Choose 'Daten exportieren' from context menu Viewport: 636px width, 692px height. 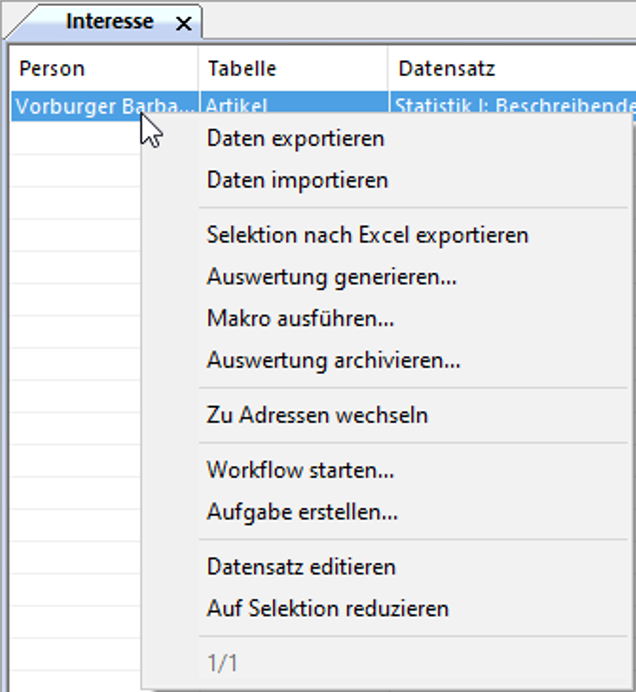(295, 139)
